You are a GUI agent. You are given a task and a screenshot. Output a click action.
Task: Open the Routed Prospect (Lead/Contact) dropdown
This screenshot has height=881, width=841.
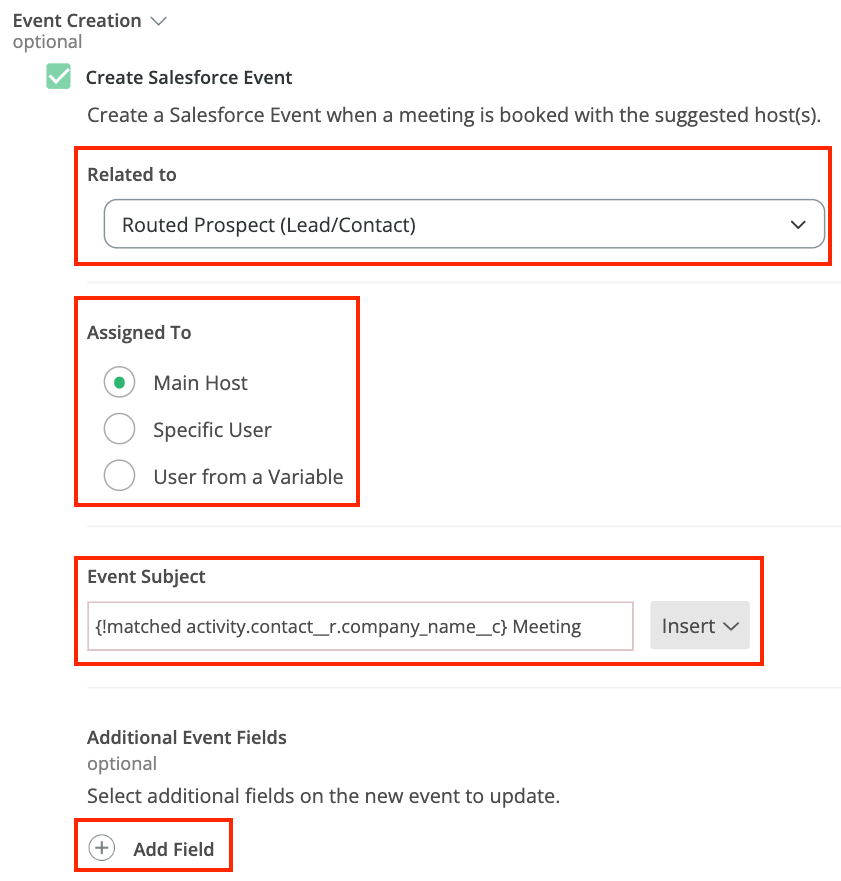click(x=463, y=225)
